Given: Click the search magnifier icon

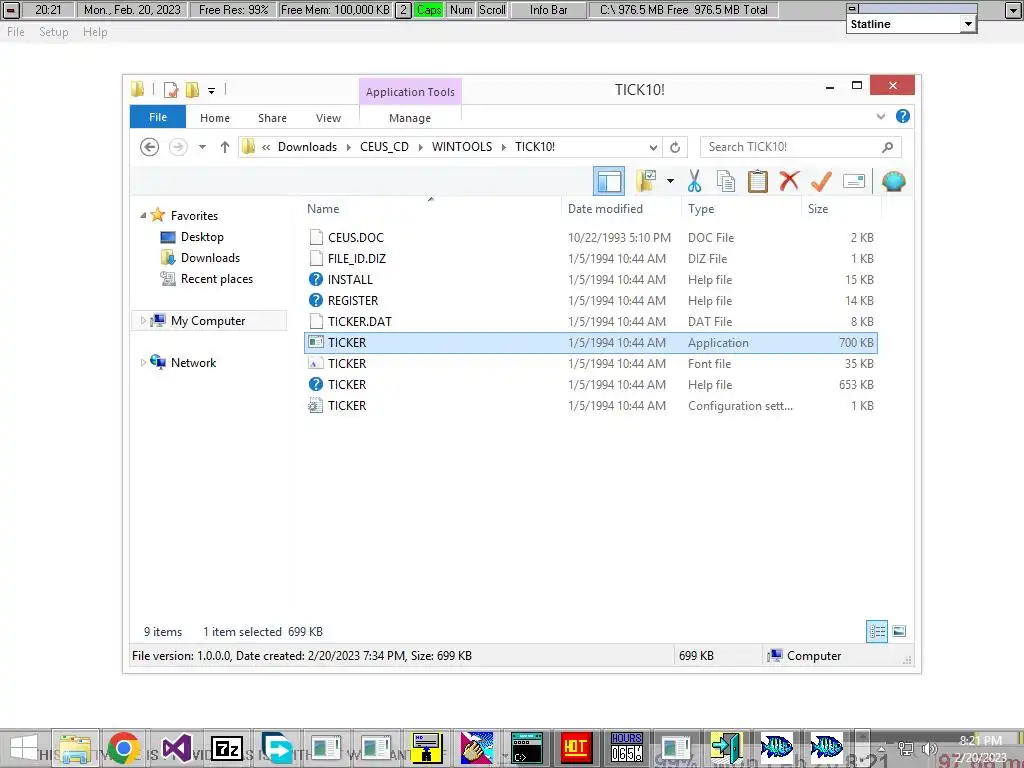Looking at the screenshot, I should [887, 147].
